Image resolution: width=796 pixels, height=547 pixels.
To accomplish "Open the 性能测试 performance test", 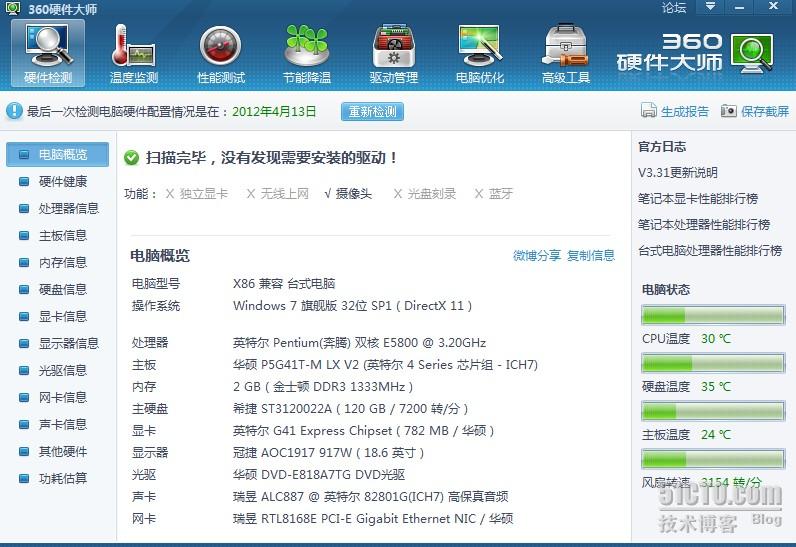I will tap(221, 53).
